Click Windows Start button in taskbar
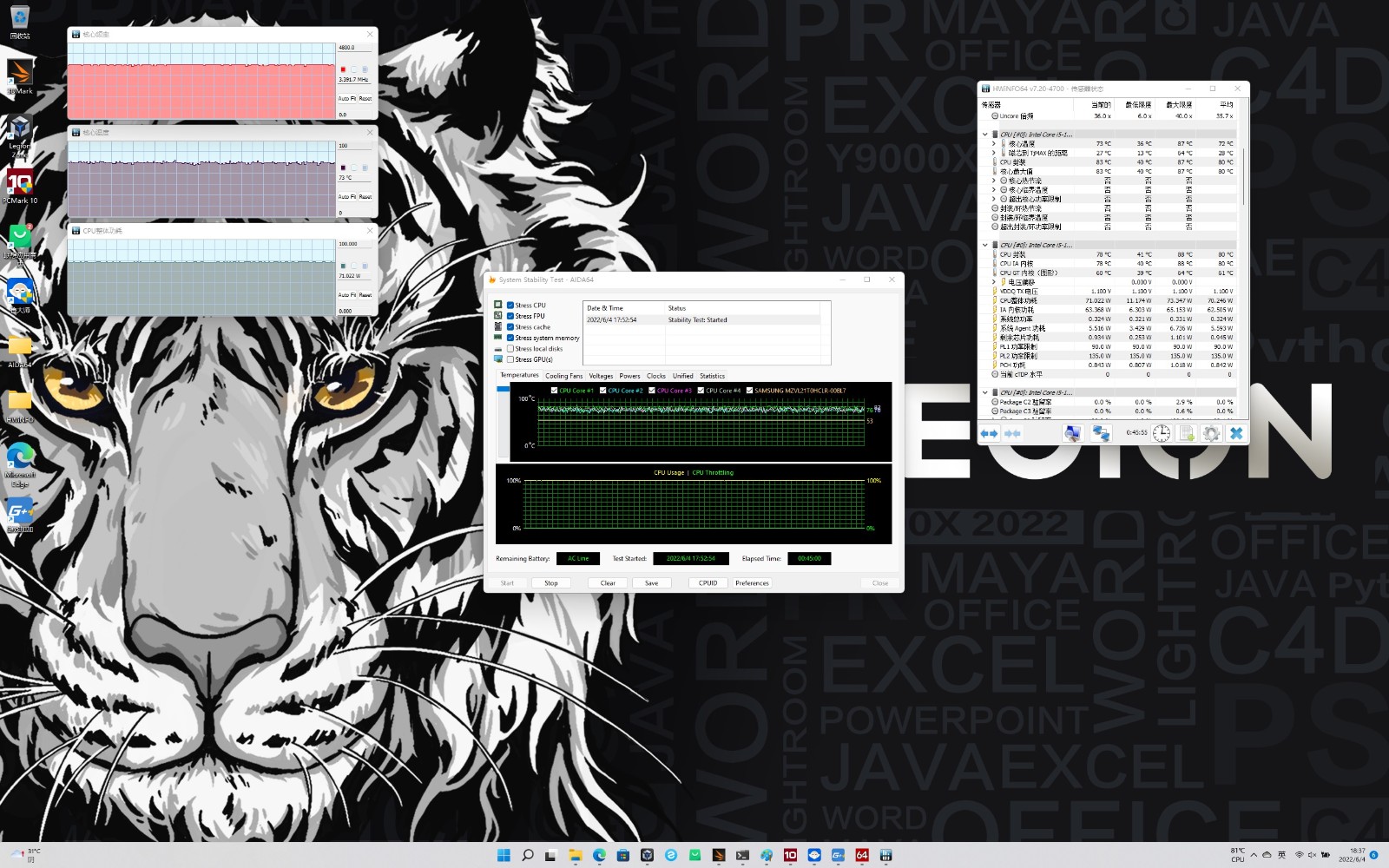The width and height of the screenshot is (1389, 868). 504,855
